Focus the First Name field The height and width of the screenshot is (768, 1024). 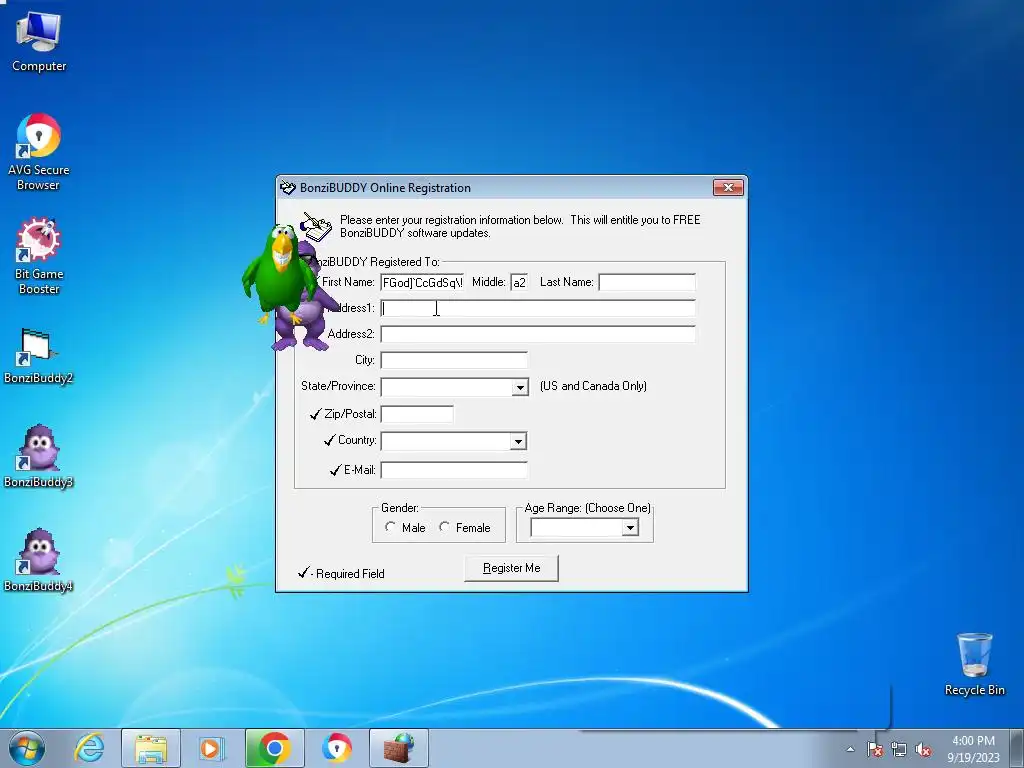tap(422, 282)
